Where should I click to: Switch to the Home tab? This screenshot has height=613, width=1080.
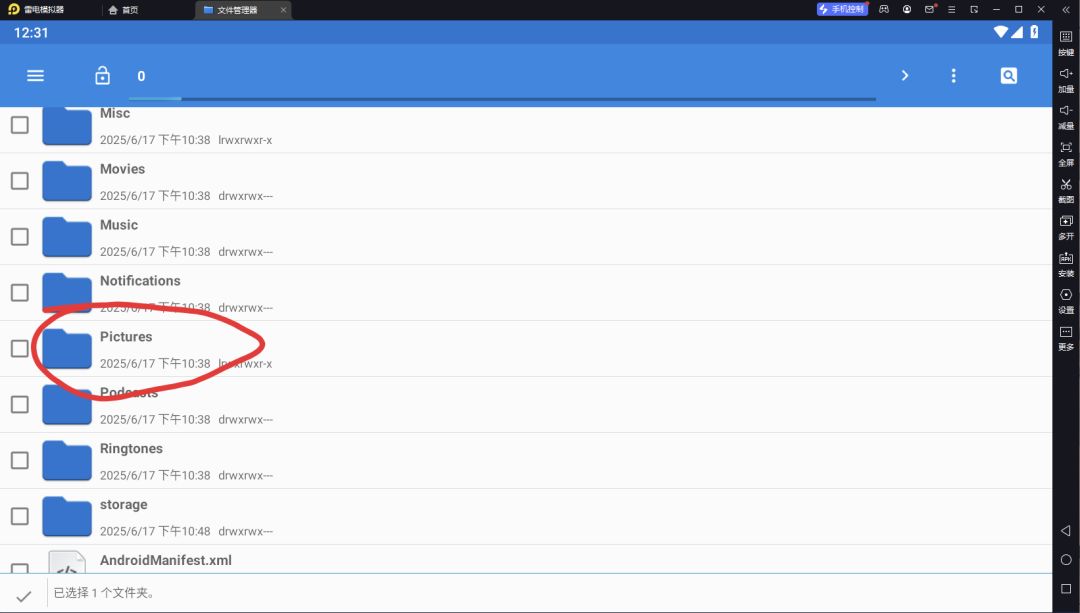tap(123, 10)
